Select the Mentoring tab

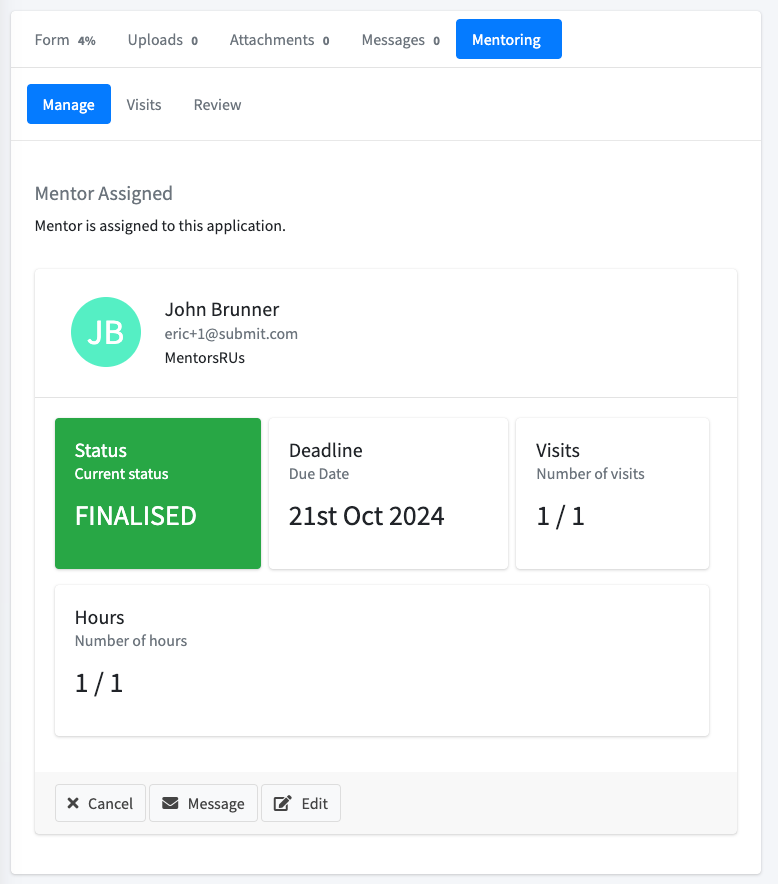click(x=509, y=39)
